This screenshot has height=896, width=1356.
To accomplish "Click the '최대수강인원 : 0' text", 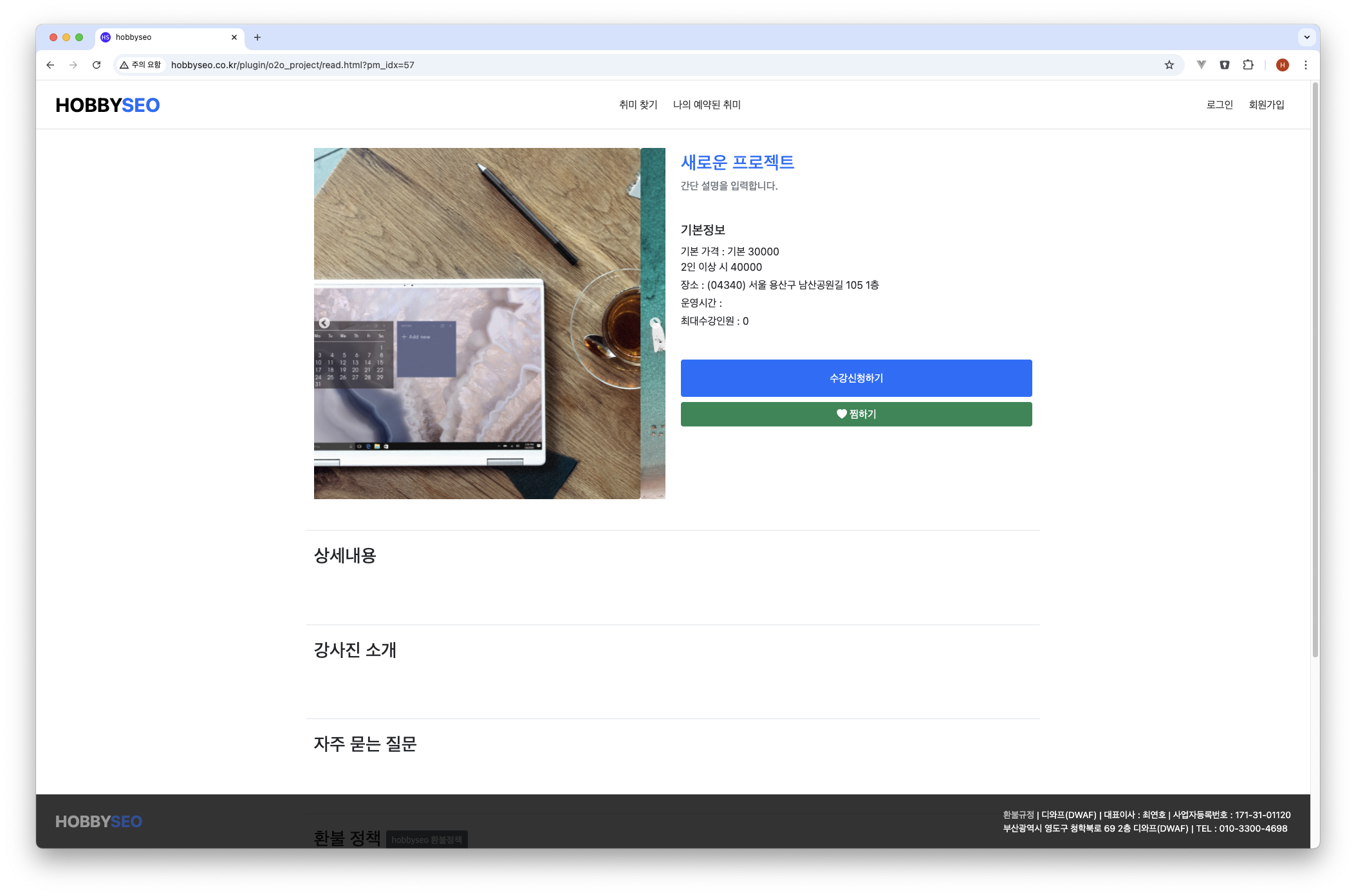I will coord(714,321).
